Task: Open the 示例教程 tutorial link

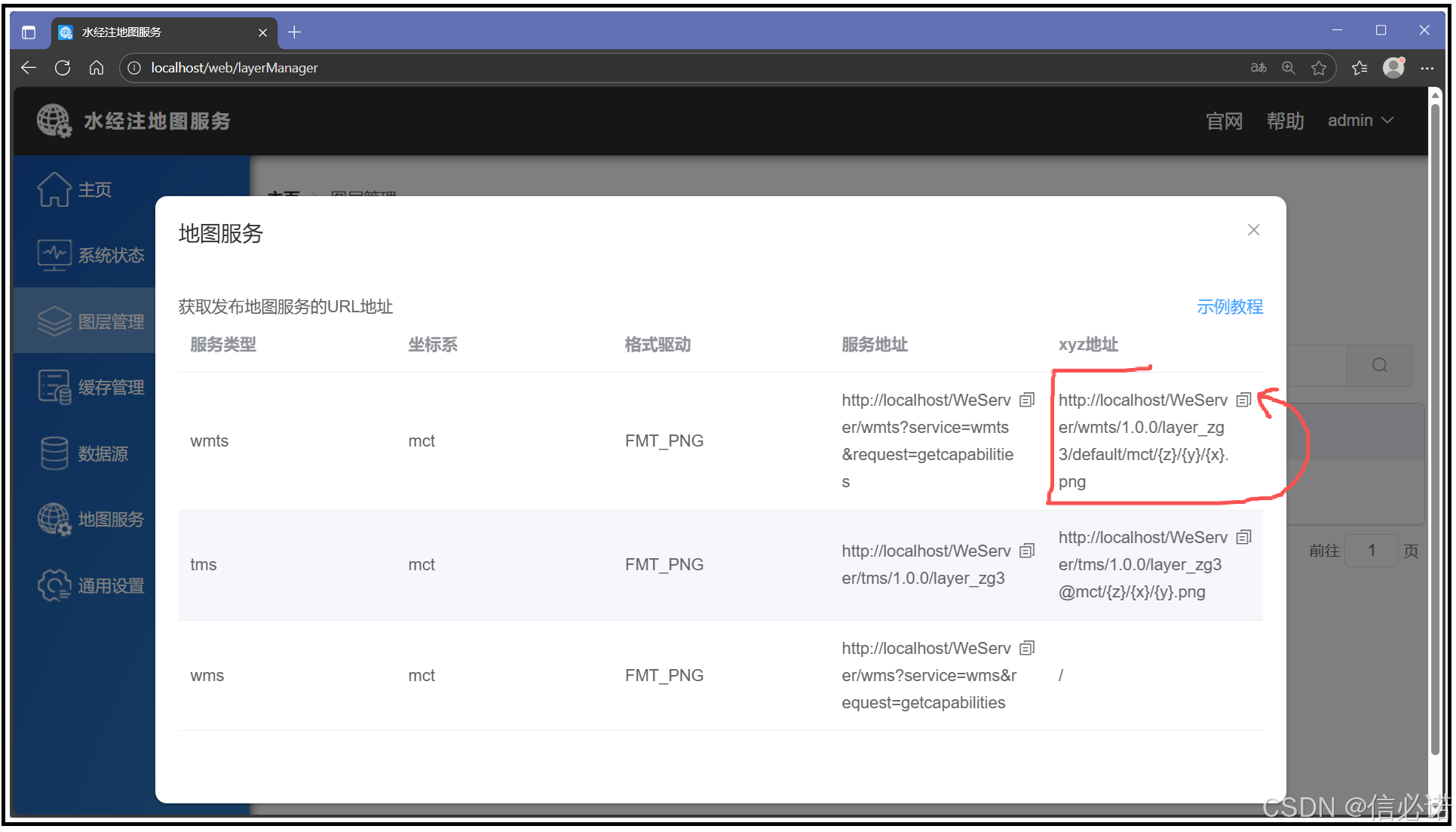Action: (1229, 306)
